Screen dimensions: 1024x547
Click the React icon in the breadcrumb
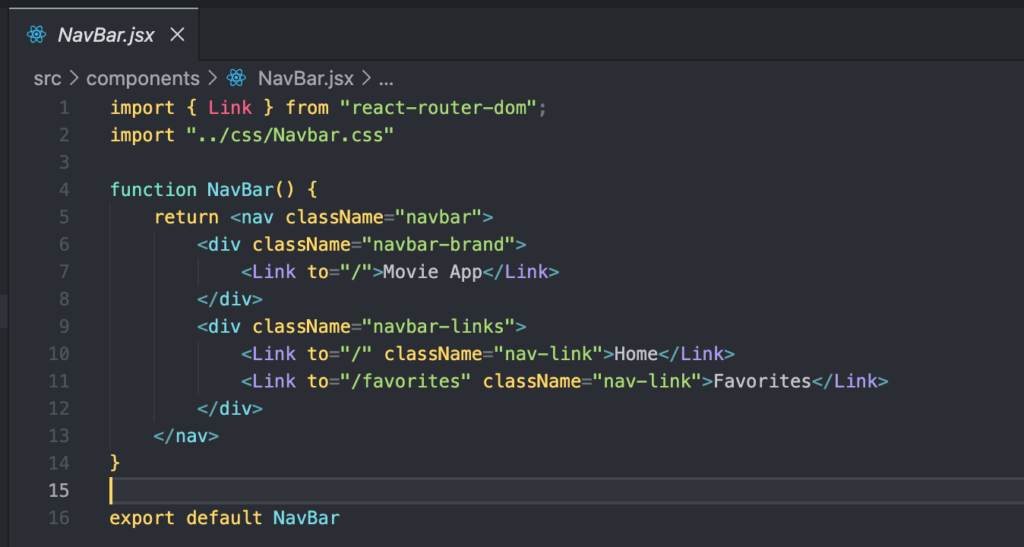point(236,78)
